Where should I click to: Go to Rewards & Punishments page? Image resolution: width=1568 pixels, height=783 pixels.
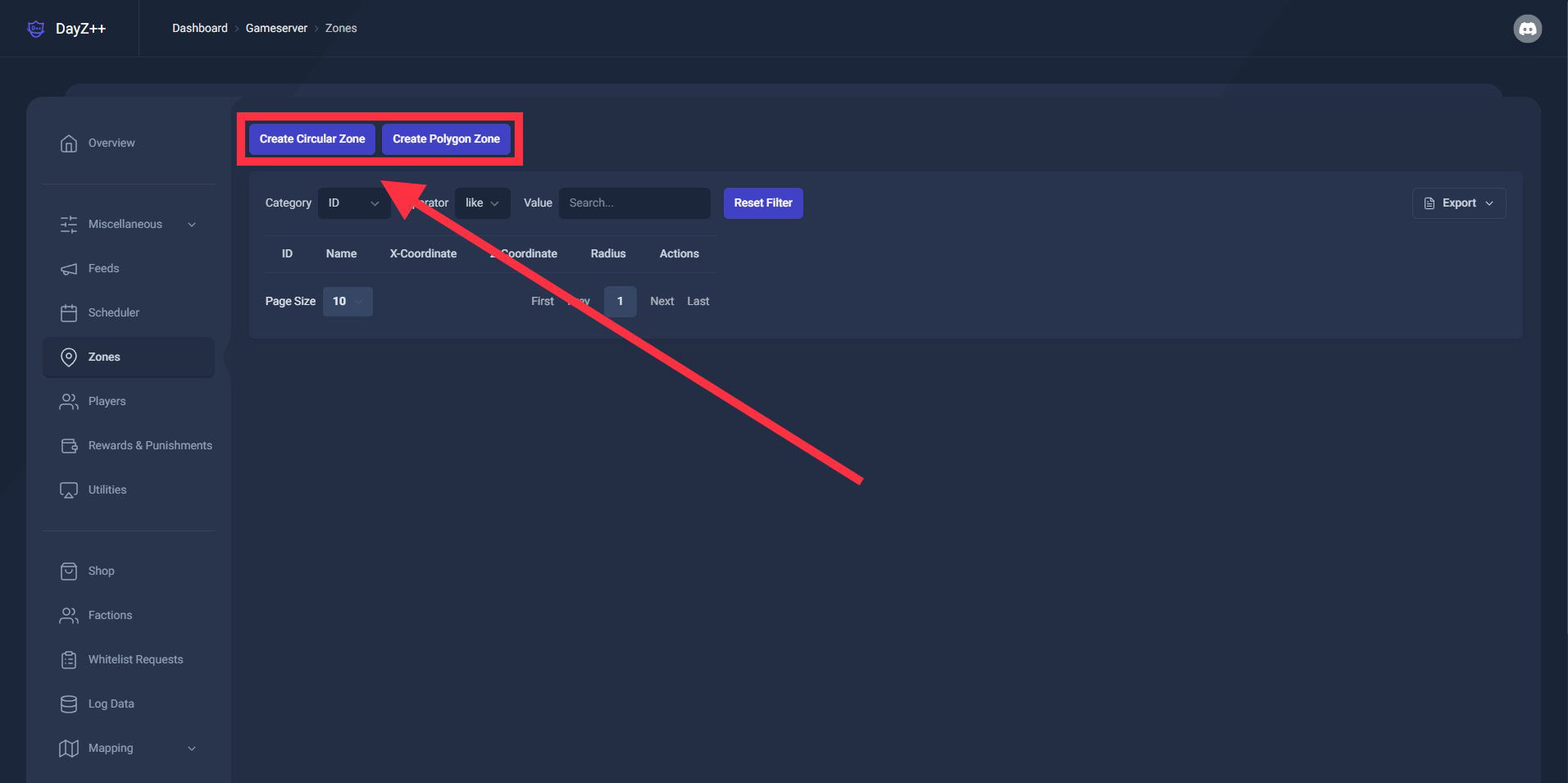(150, 446)
